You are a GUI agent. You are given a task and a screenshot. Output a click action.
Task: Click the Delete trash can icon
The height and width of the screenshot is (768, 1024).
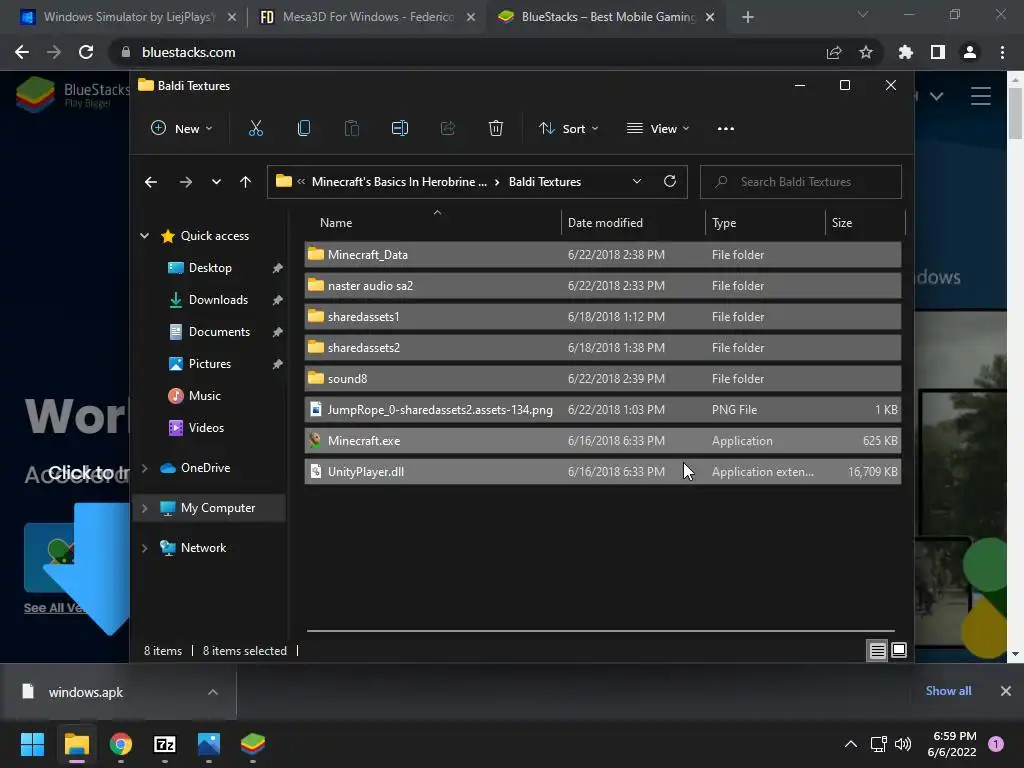click(x=496, y=129)
